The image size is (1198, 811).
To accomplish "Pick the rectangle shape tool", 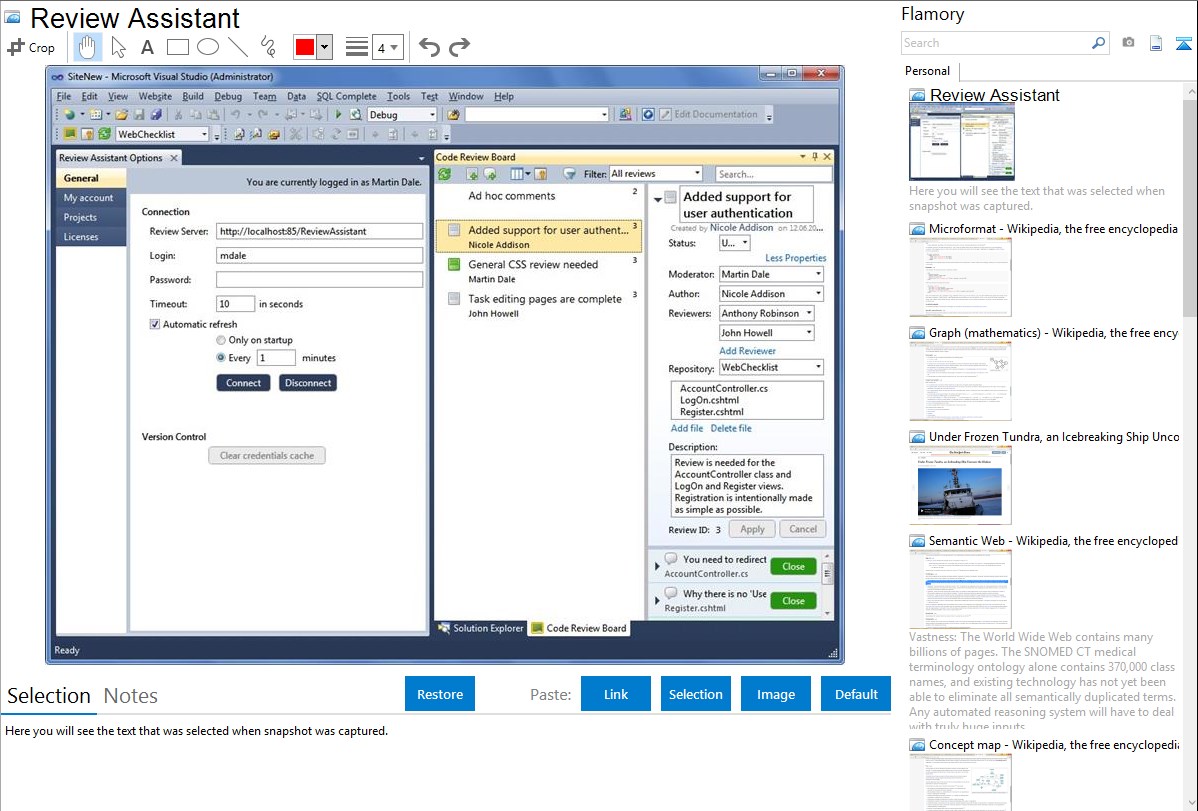I will 177,47.
